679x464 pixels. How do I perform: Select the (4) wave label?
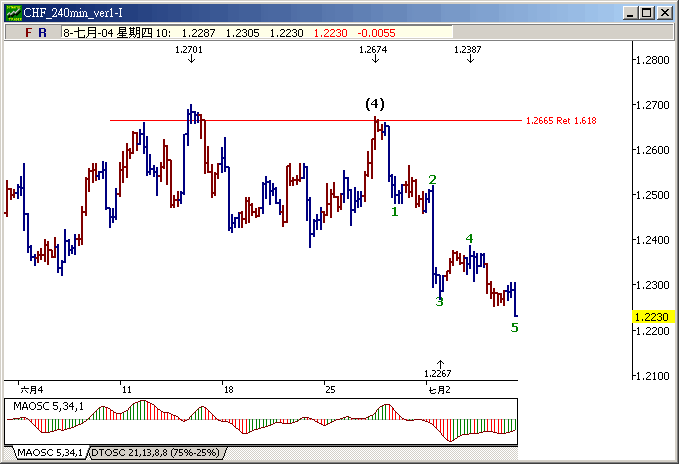[375, 104]
